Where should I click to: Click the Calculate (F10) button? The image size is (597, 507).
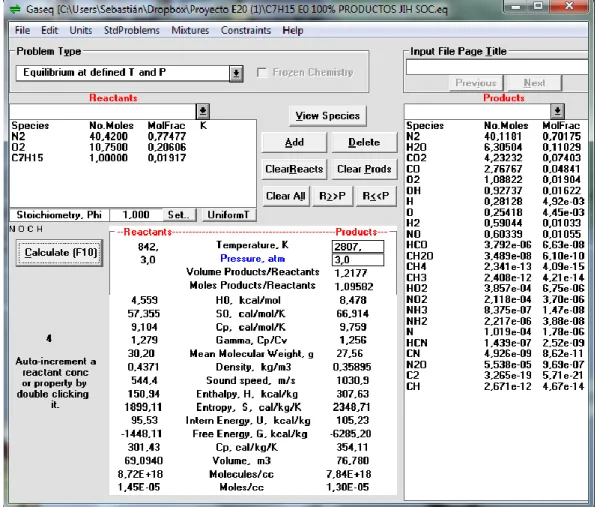60,253
